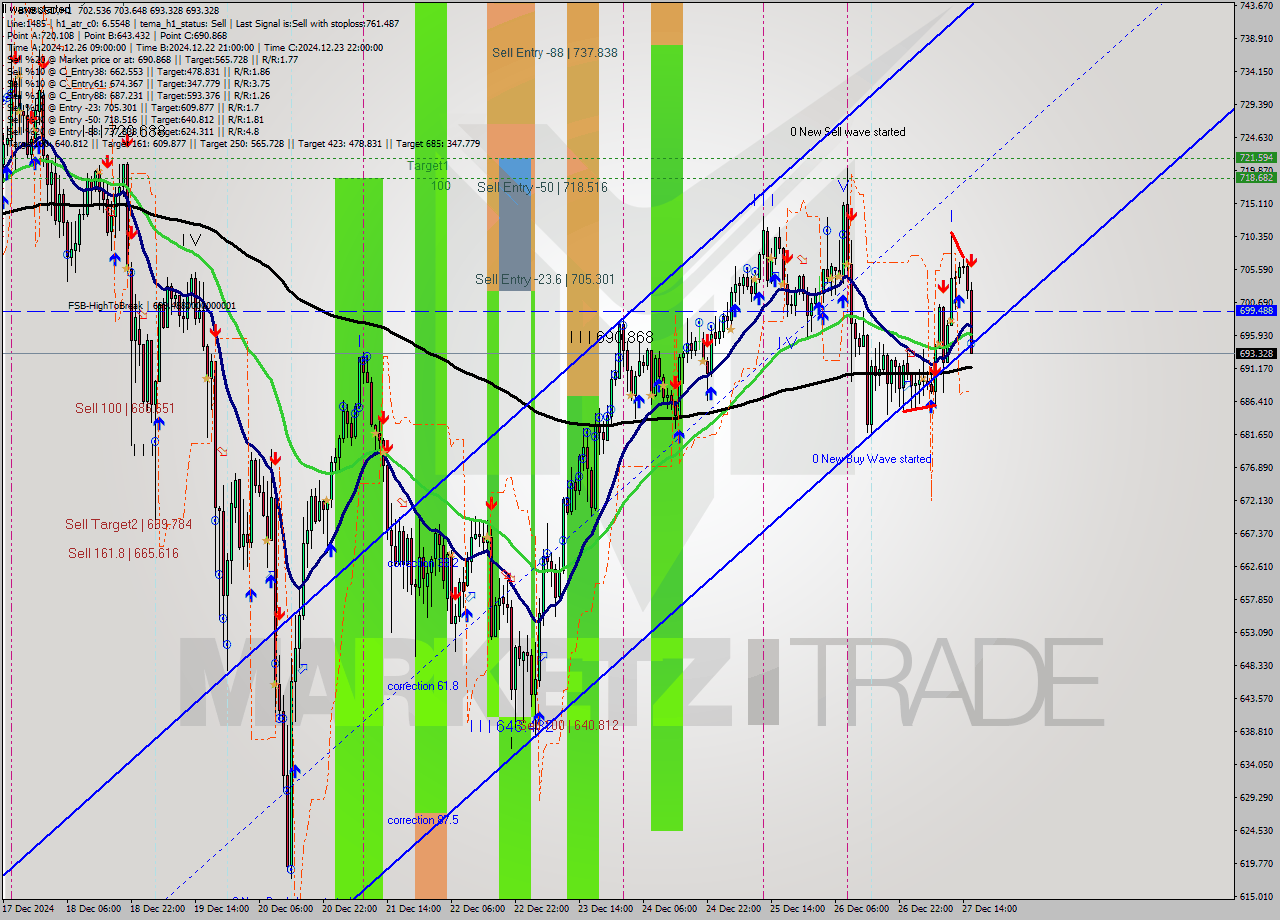This screenshot has height=920, width=1280.
Task: Click price axis value 734.150
Action: coord(1256,72)
